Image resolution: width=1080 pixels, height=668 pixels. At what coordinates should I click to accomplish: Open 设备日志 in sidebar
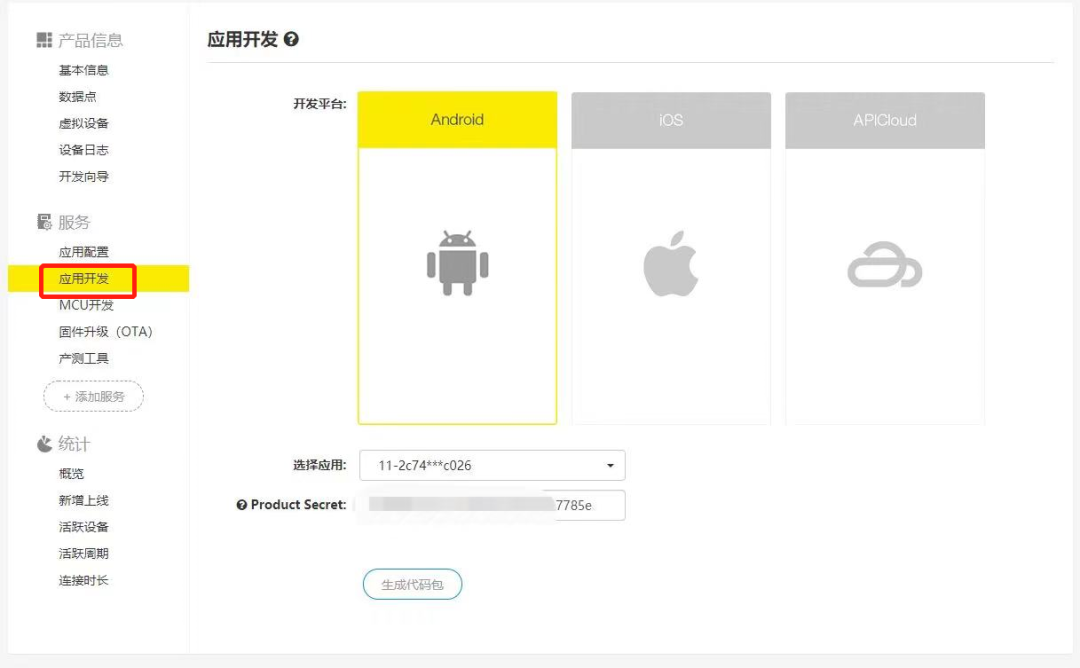(83, 149)
